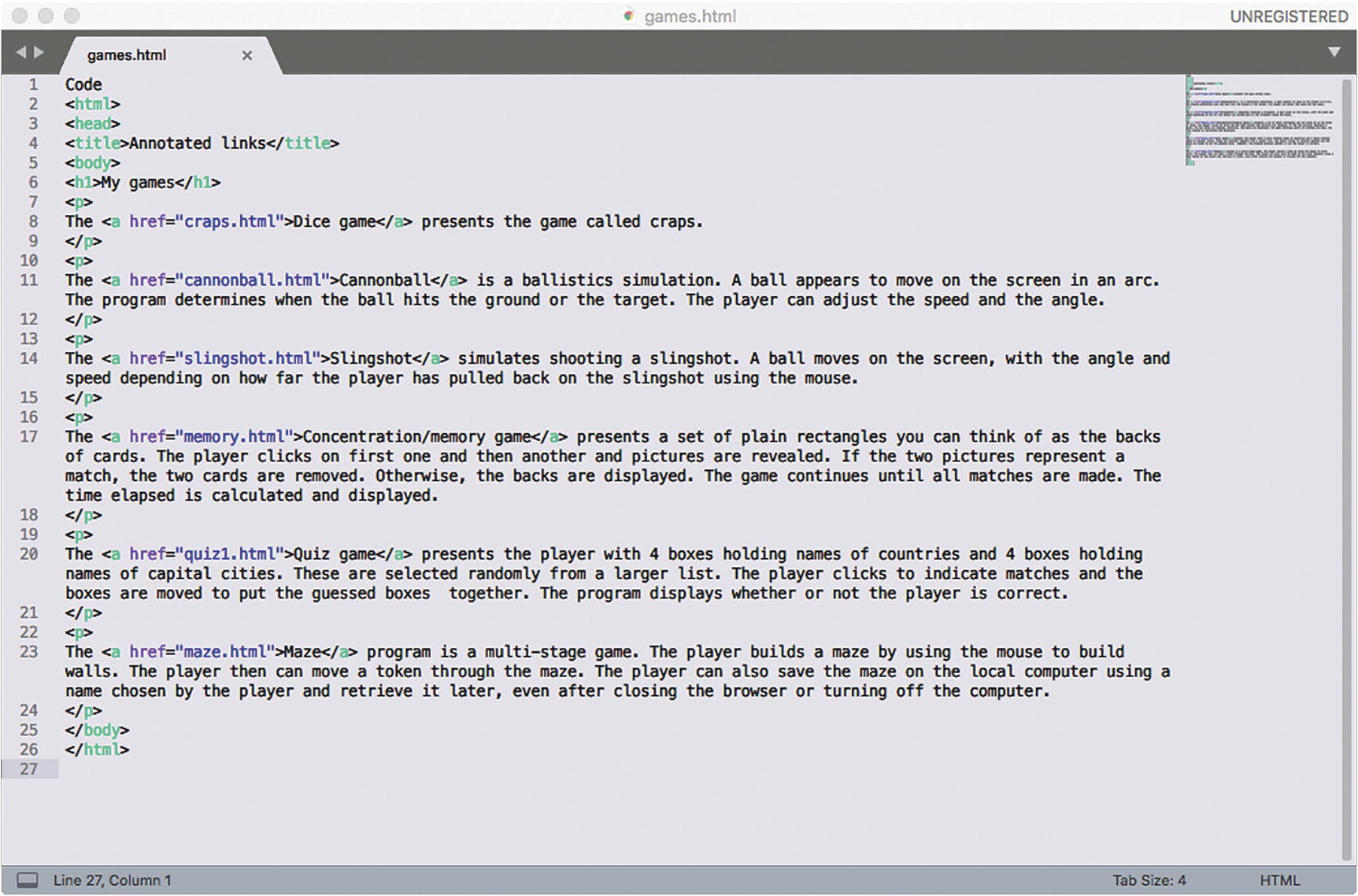The image size is (1358, 896).
Task: Click line number 17 in the gutter
Action: pyautogui.click(x=29, y=436)
